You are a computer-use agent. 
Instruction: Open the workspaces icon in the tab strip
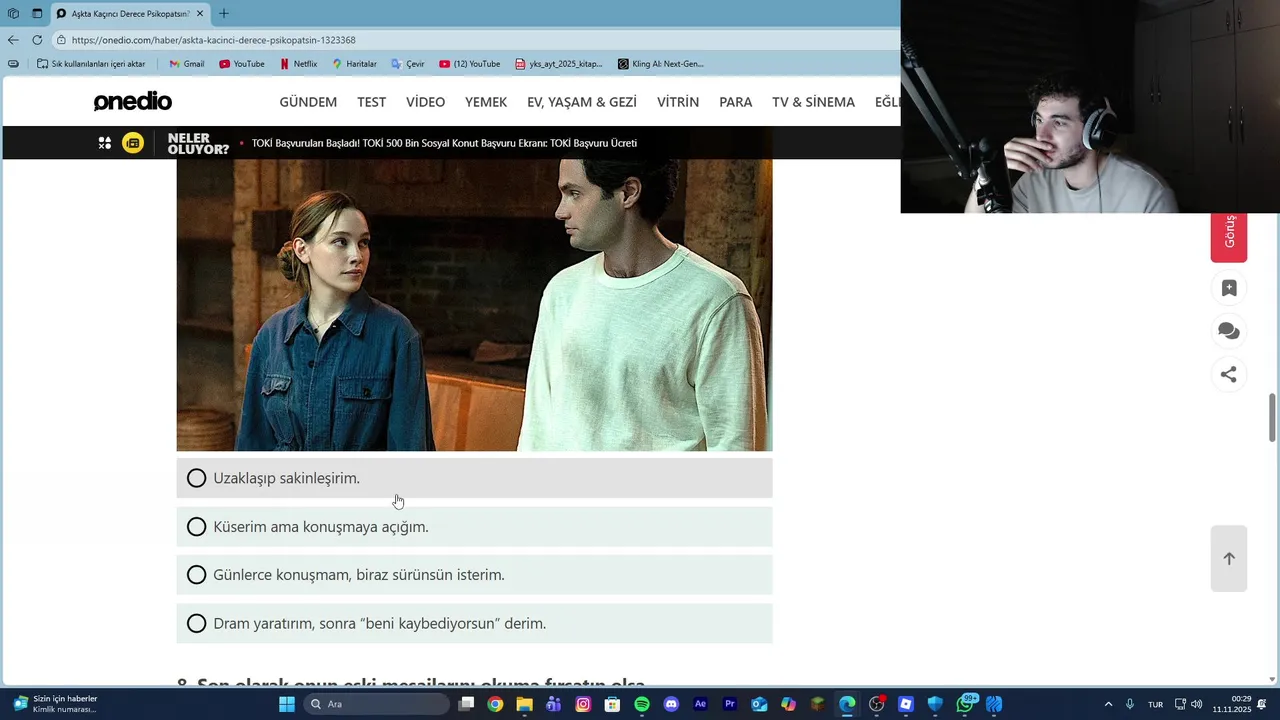click(x=13, y=14)
